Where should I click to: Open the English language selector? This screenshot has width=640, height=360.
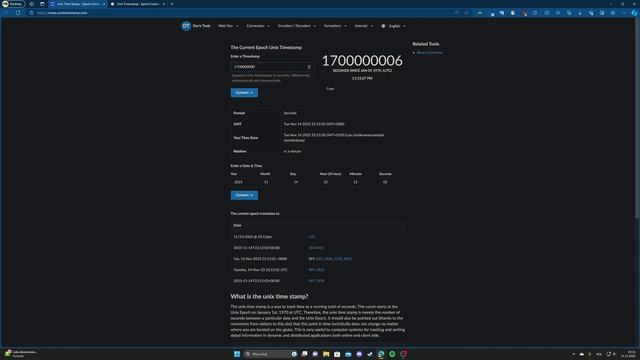click(393, 26)
